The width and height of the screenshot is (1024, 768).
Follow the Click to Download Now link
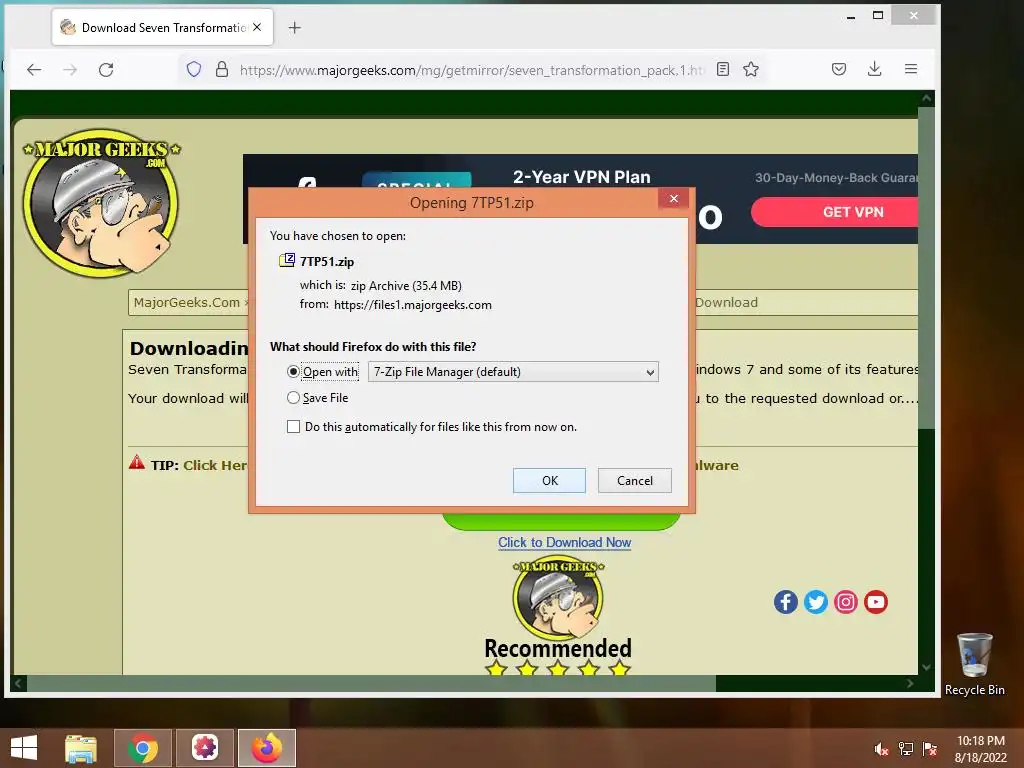pos(564,543)
